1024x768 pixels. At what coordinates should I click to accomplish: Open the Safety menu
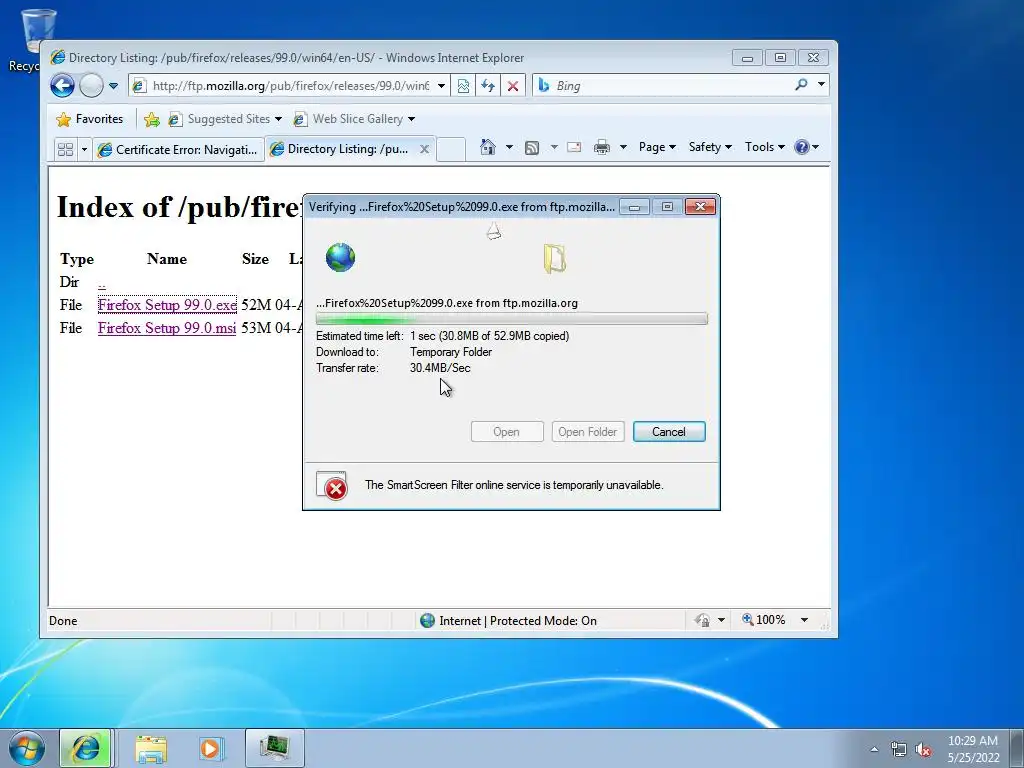tap(711, 147)
